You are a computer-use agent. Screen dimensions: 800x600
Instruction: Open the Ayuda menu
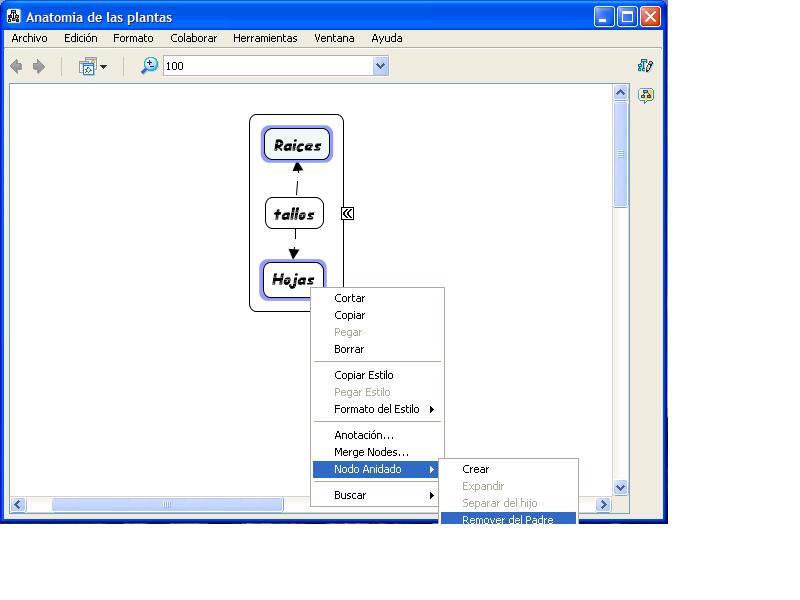(x=387, y=38)
